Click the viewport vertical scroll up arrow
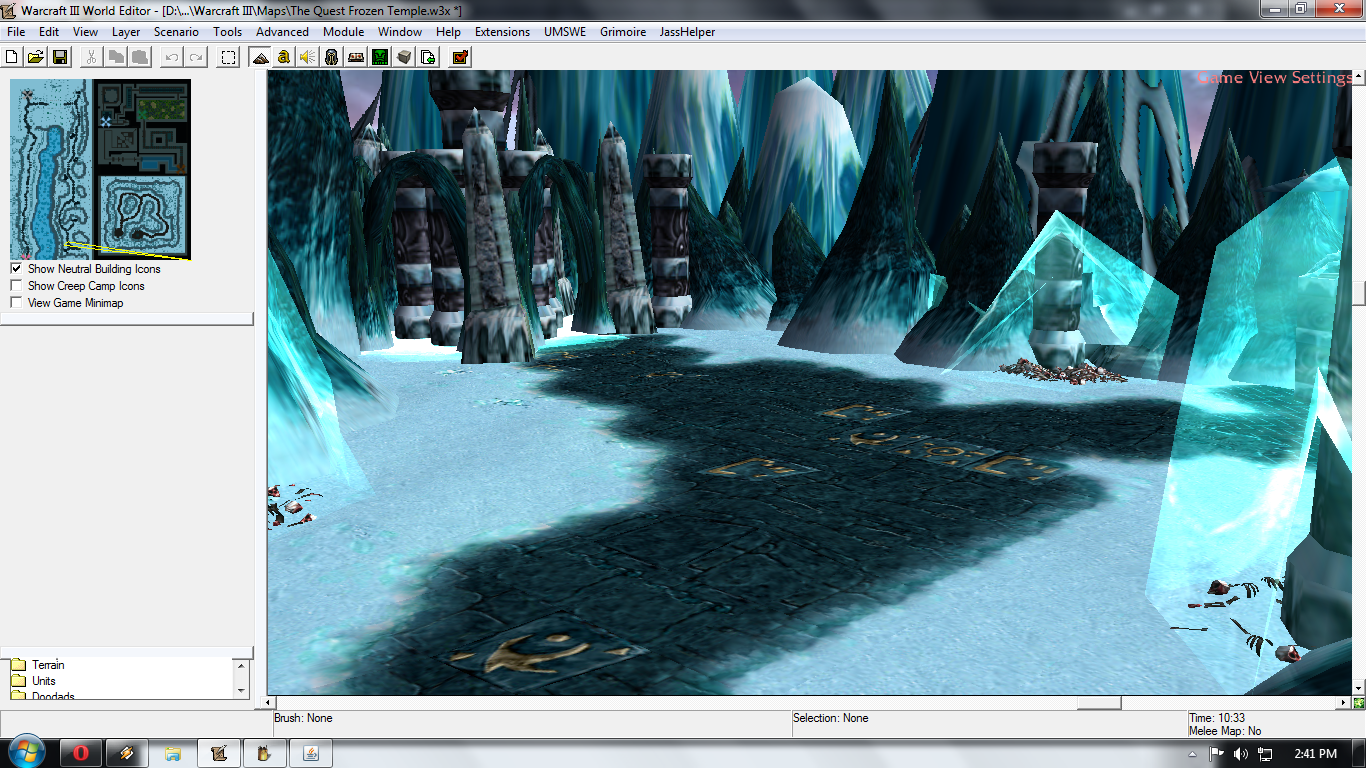 [x=1359, y=76]
